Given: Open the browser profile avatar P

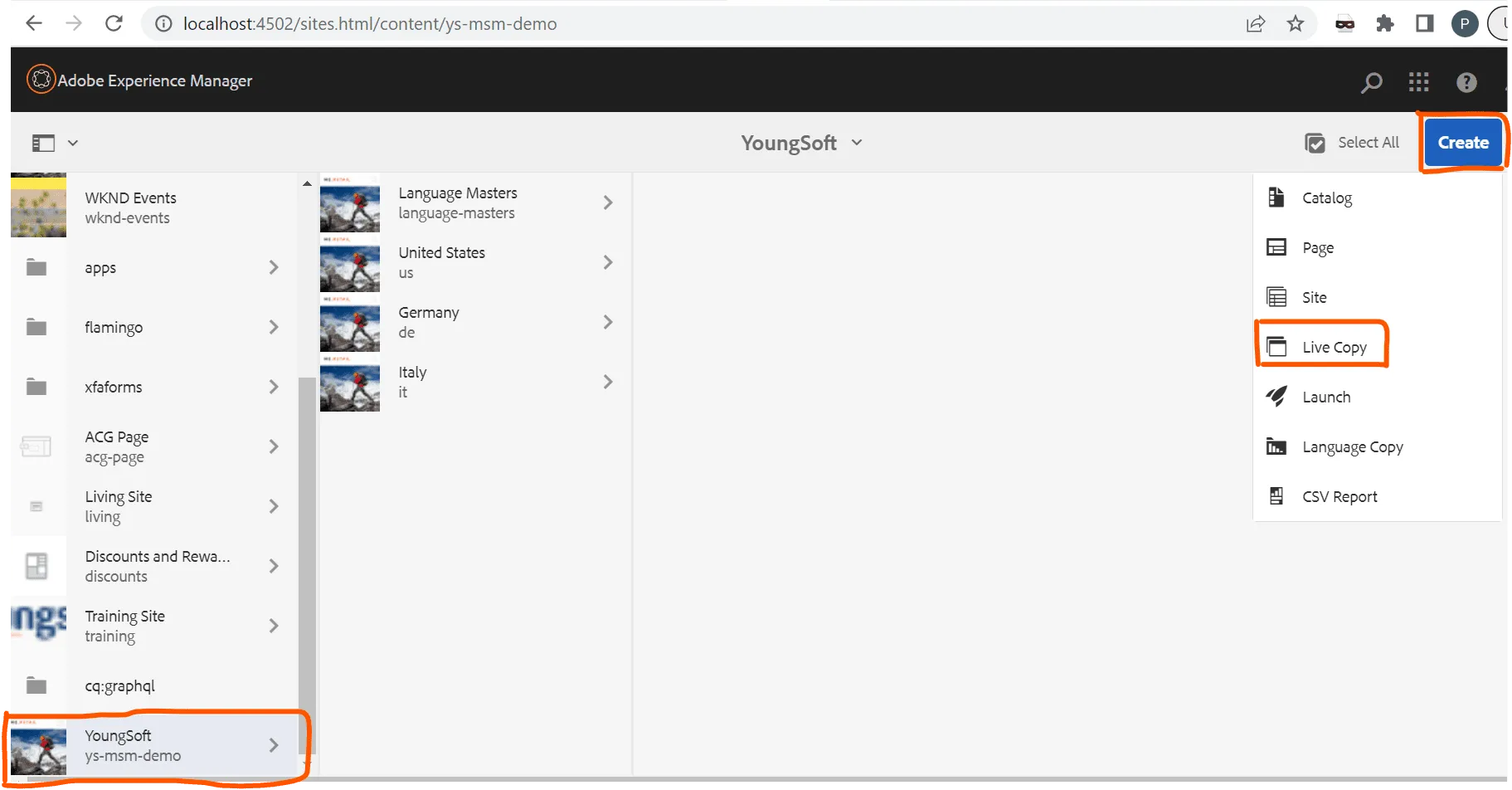Looking at the screenshot, I should tap(1465, 23).
